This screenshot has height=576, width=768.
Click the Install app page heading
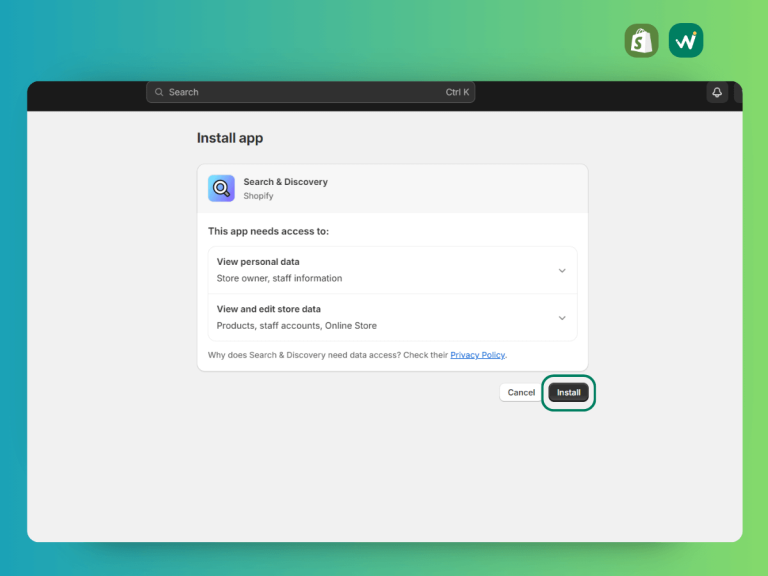(230, 138)
